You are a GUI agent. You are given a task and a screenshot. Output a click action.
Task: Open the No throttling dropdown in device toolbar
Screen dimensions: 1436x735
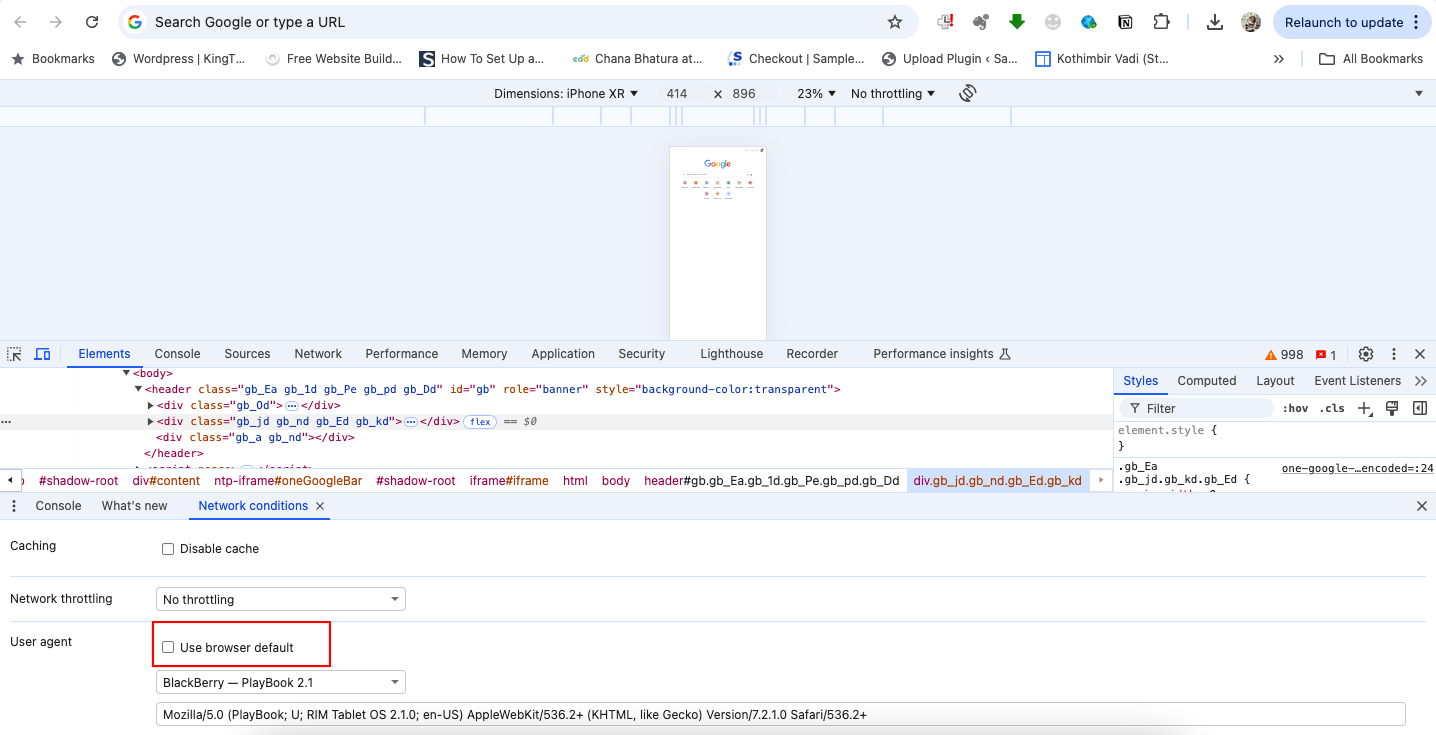pyautogui.click(x=893, y=93)
